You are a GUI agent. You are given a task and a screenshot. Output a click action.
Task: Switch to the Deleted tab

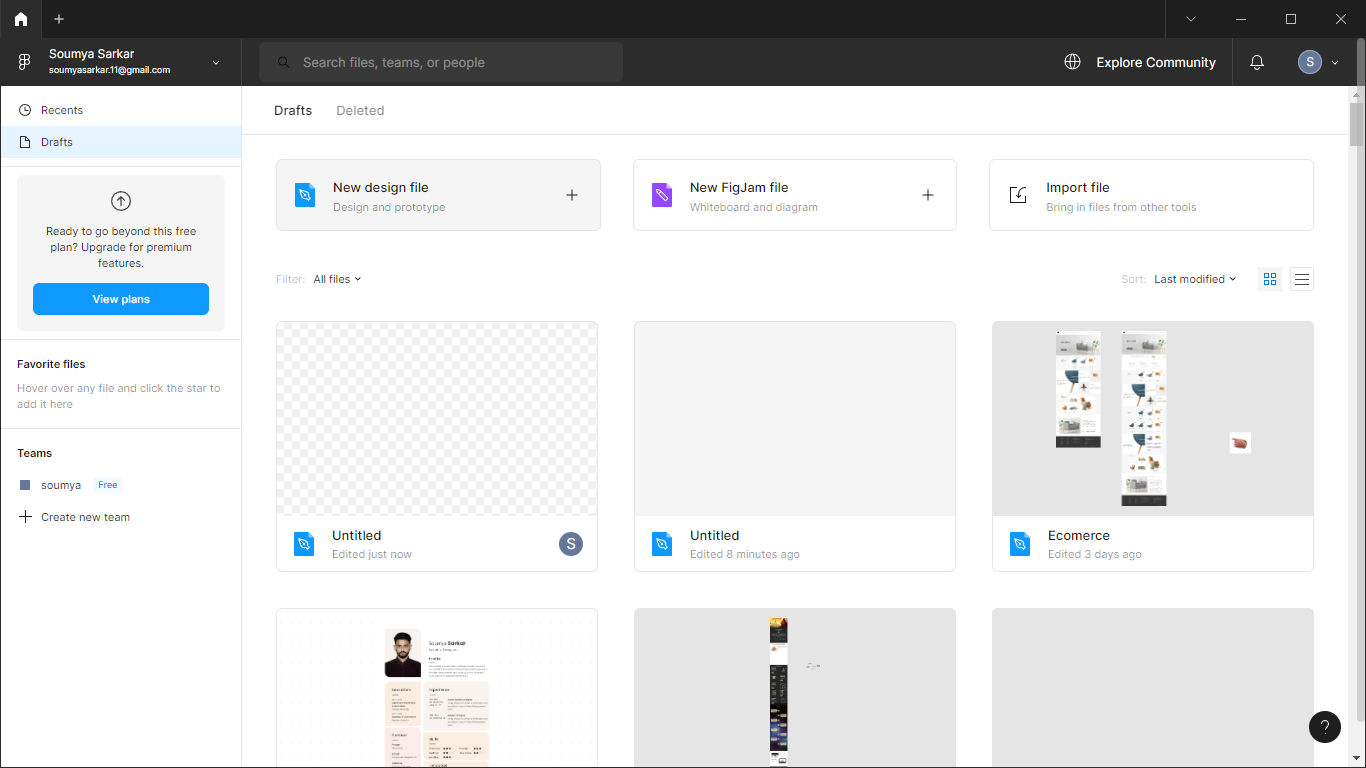tap(360, 110)
